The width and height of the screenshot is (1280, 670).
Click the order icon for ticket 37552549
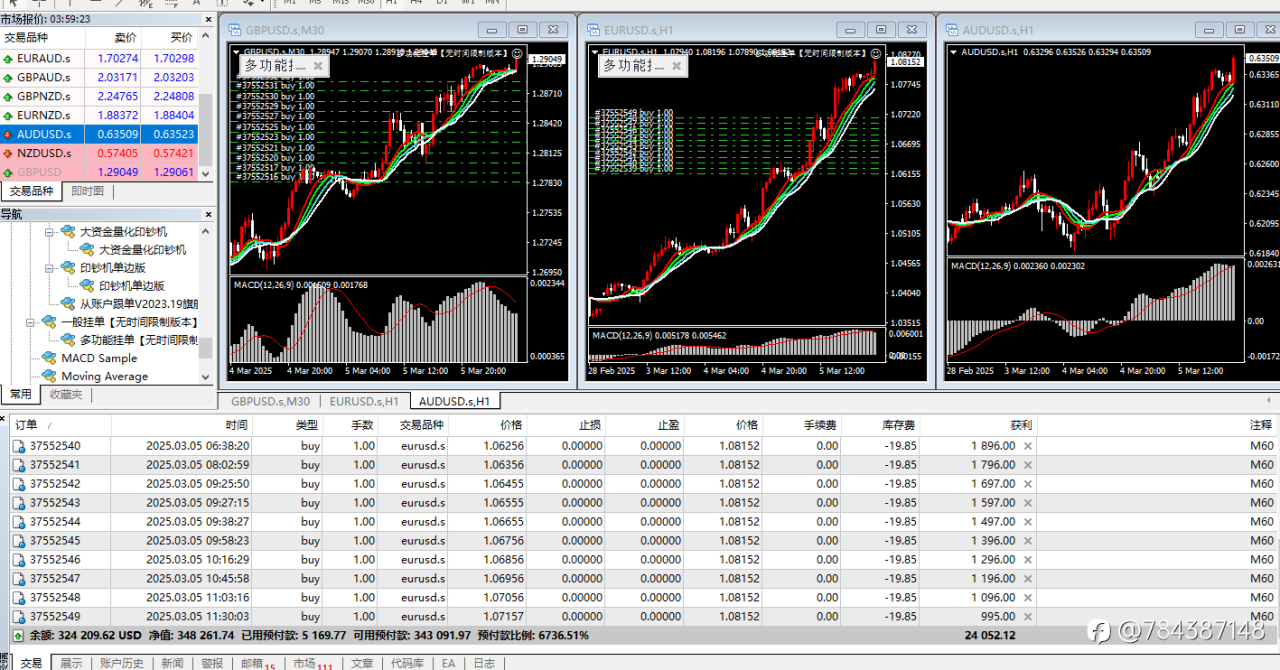18,616
